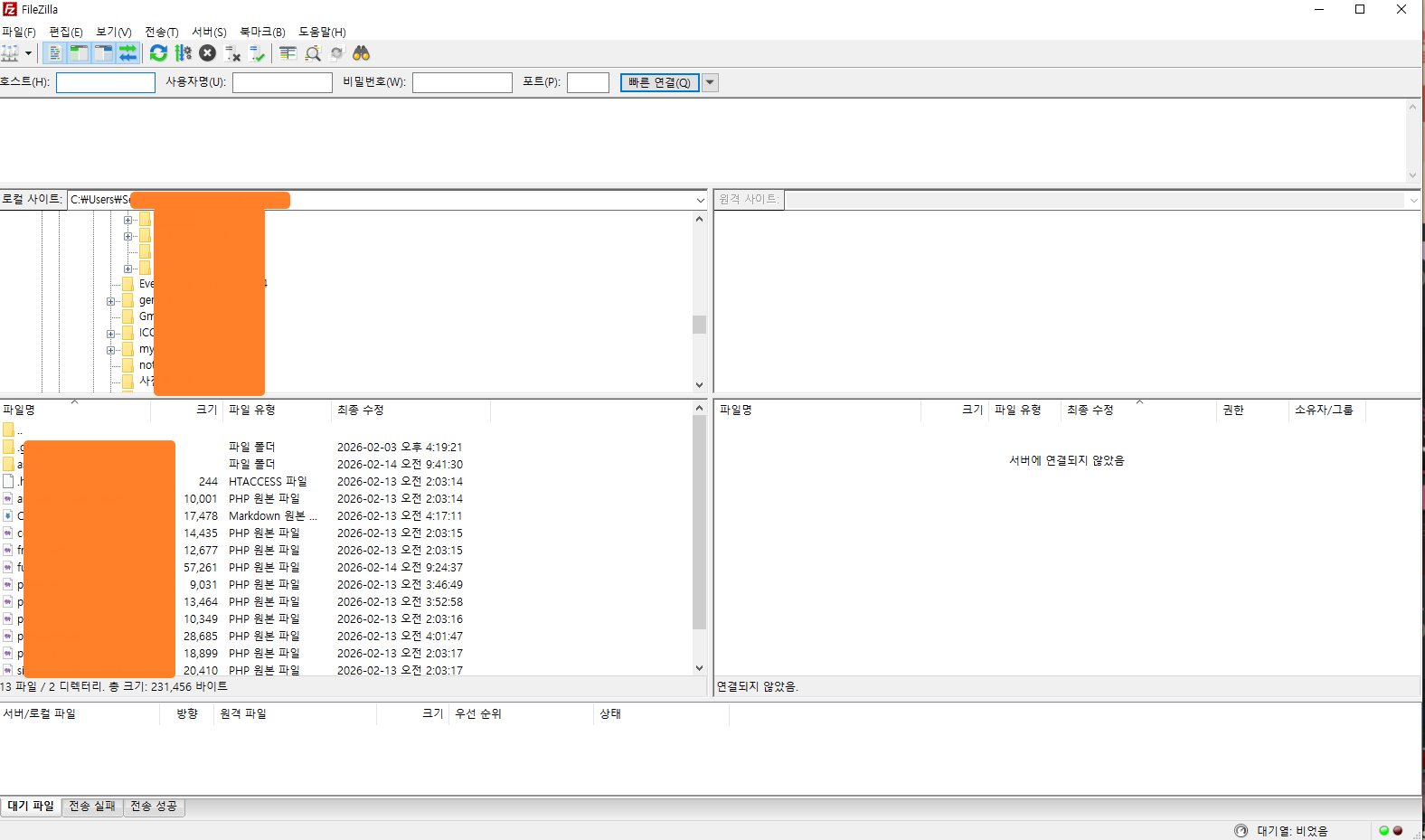Image resolution: width=1425 pixels, height=840 pixels.
Task: Open the Site Manager dropdown arrow
Action: pyautogui.click(x=28, y=53)
